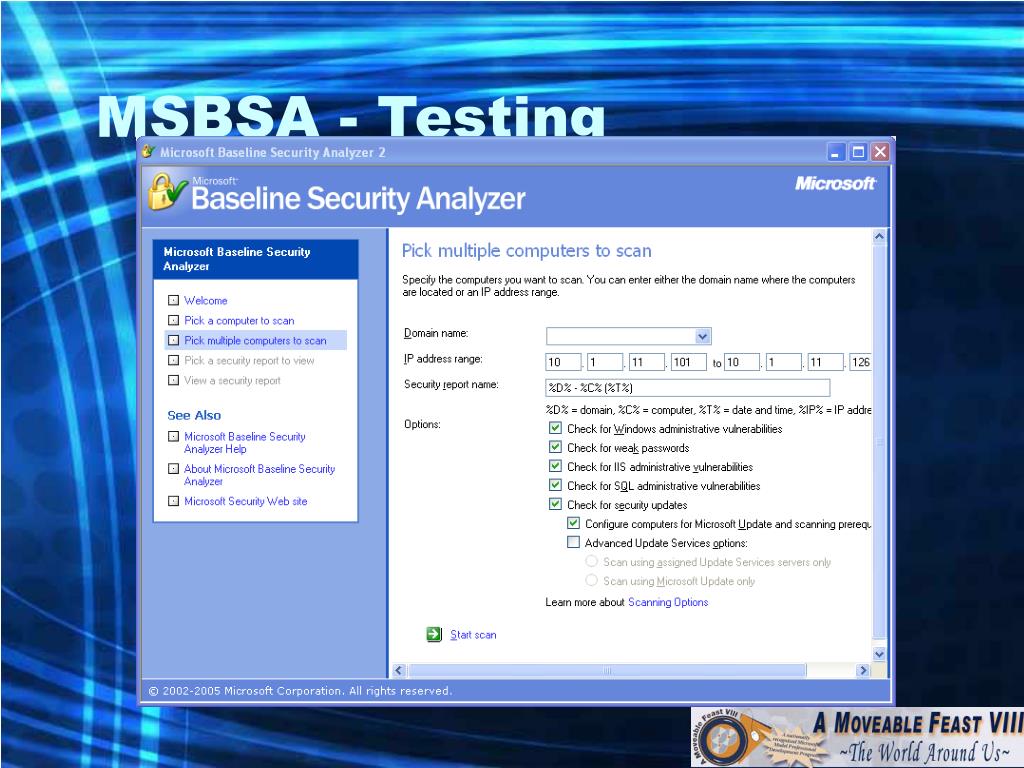Click the Start scan link

click(473, 635)
